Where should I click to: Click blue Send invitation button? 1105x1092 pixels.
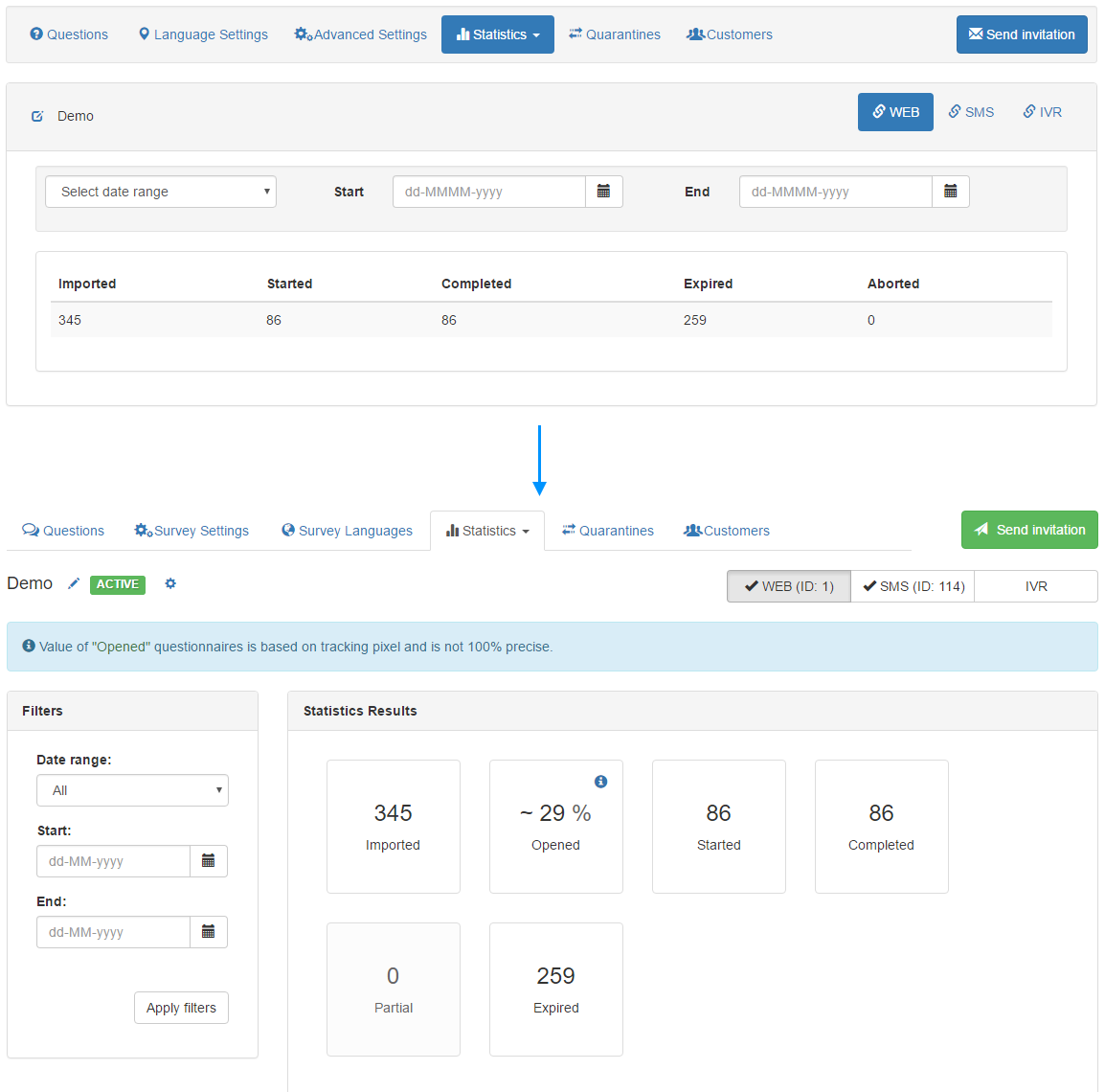1021,34
